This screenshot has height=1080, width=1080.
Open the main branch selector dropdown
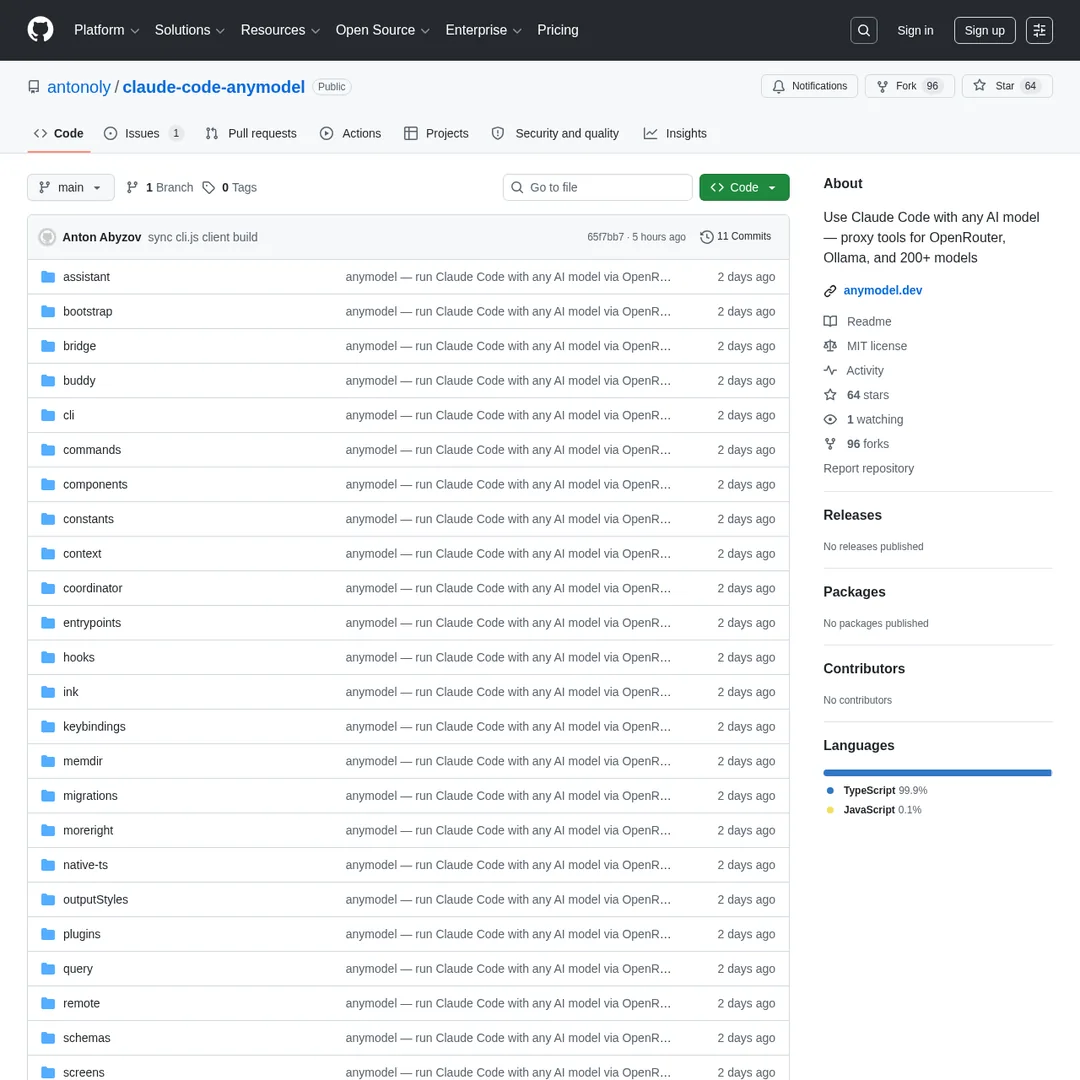[x=70, y=187]
